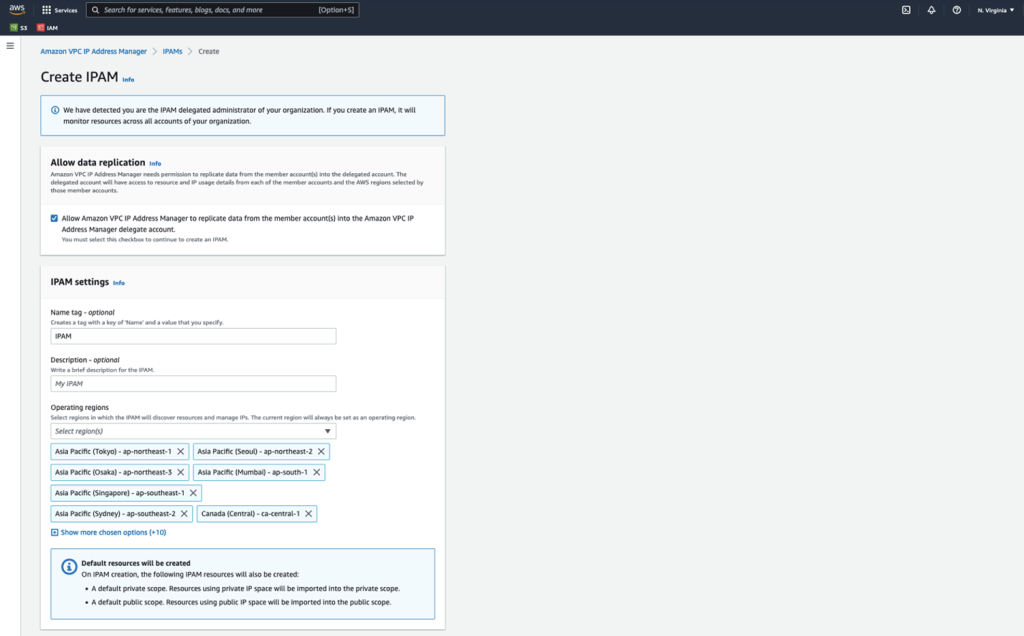Expand Show more chosen options (+10)
The width and height of the screenshot is (1024, 636).
click(x=108, y=532)
